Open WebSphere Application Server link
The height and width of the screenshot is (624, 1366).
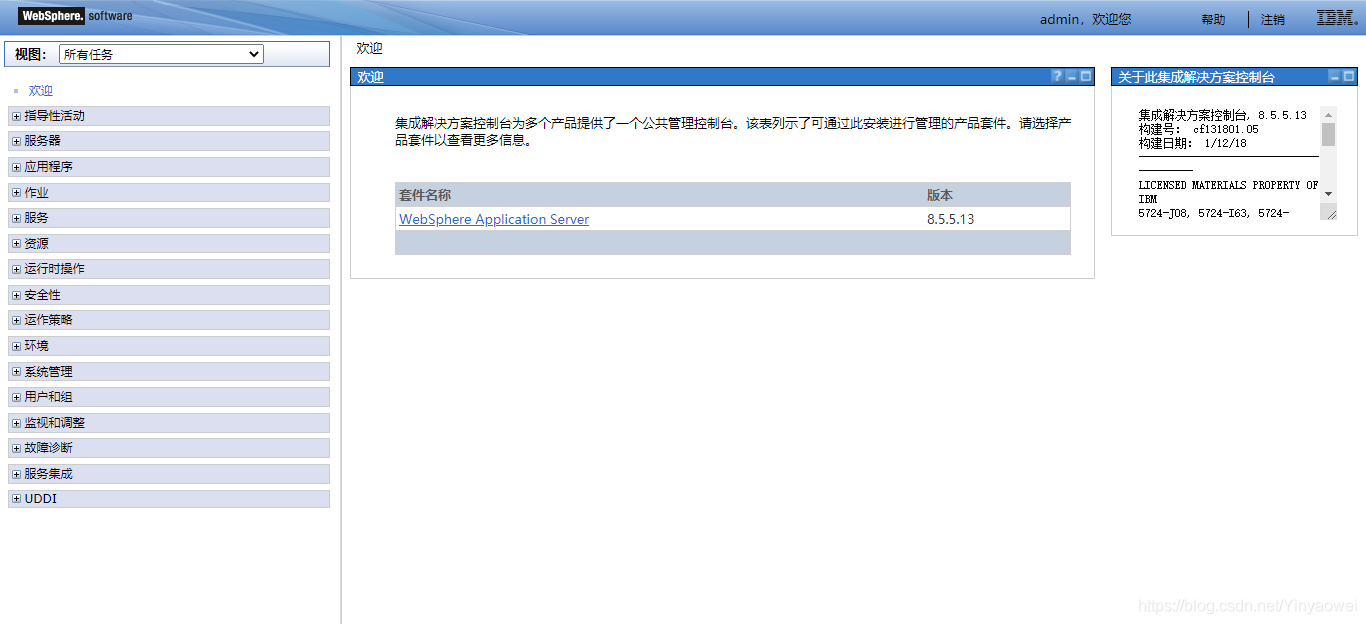(x=494, y=219)
